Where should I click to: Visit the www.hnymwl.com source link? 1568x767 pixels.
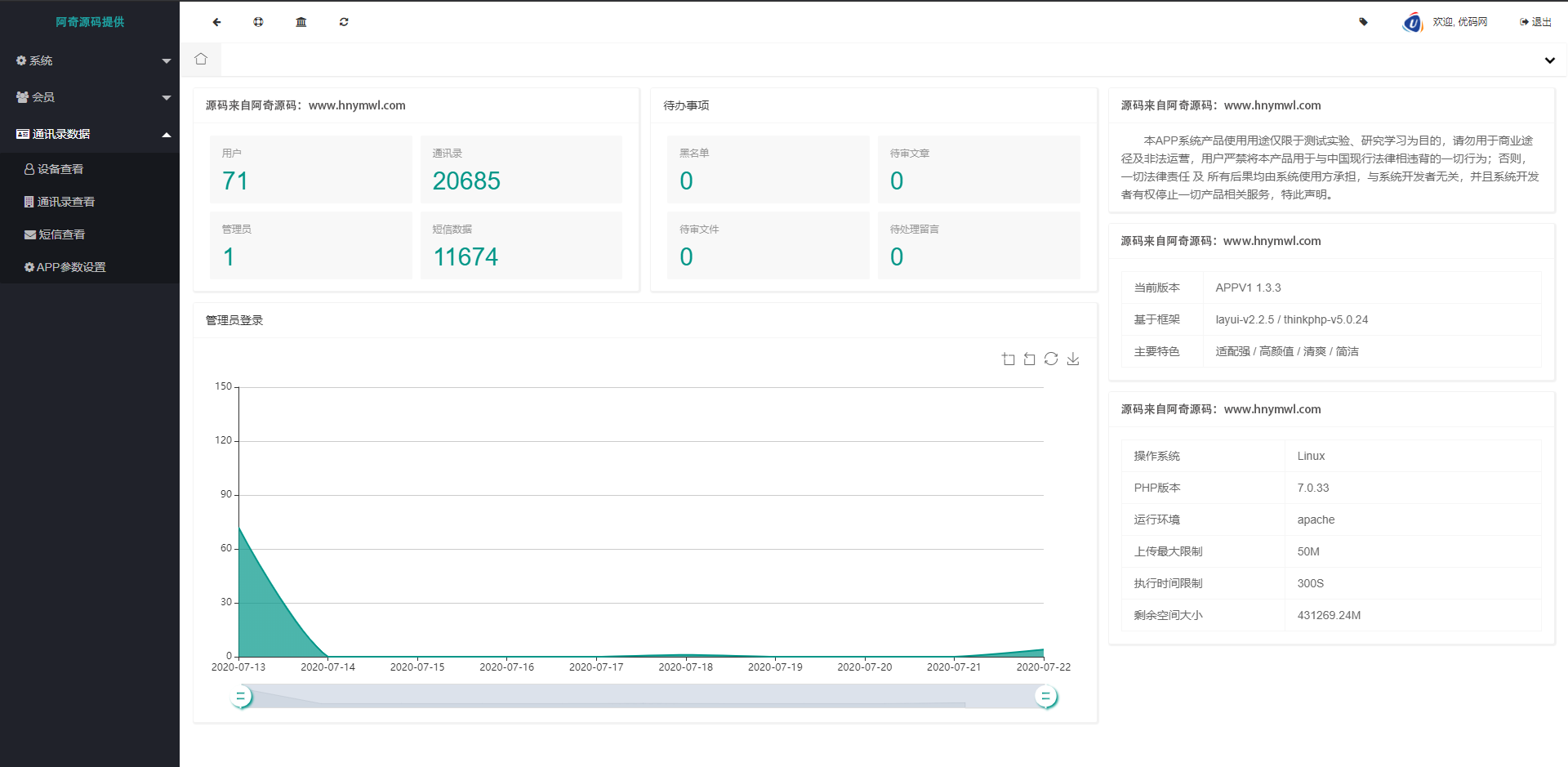coord(358,105)
